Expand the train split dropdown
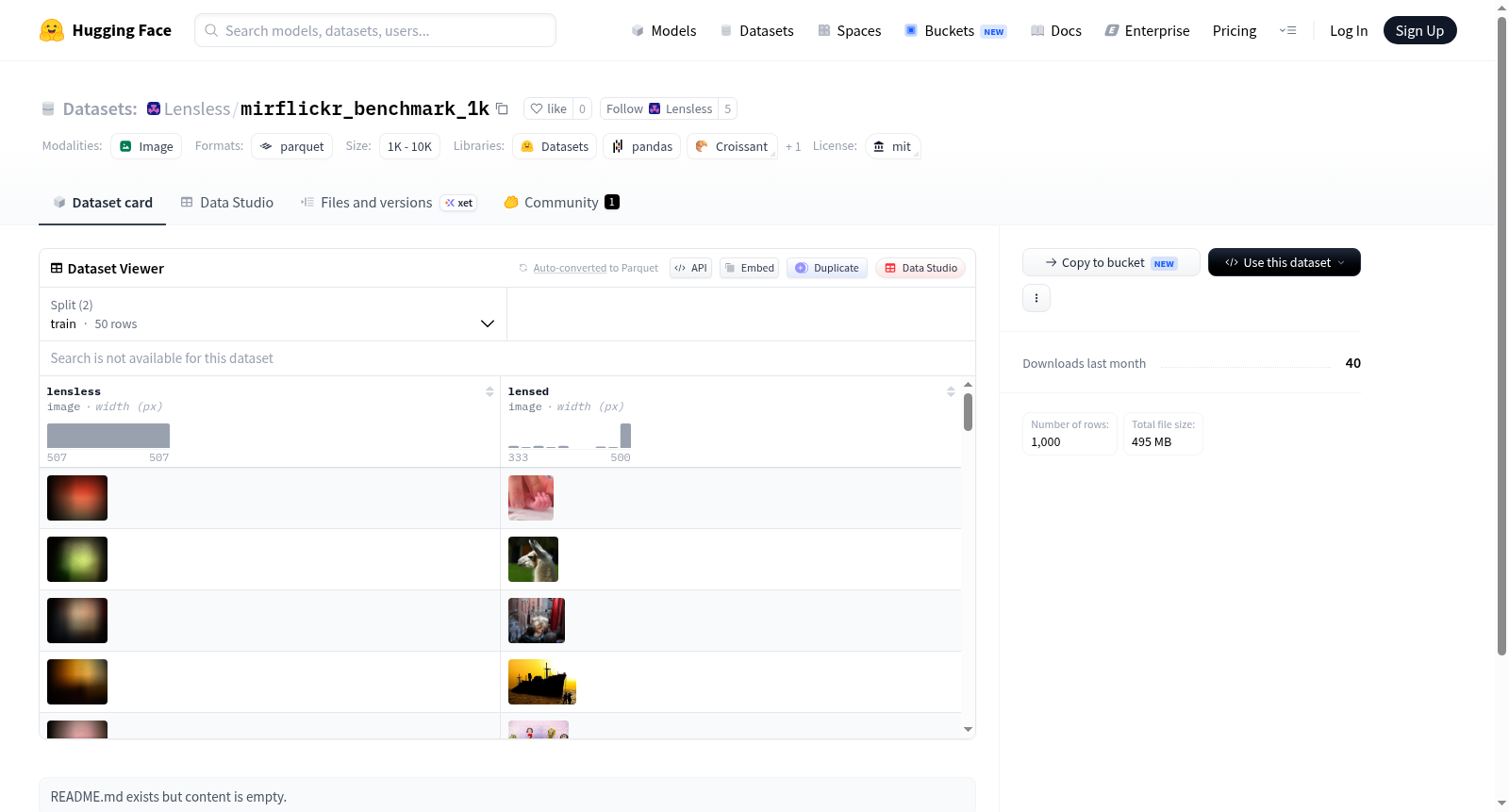The width and height of the screenshot is (1509, 812). click(x=273, y=314)
